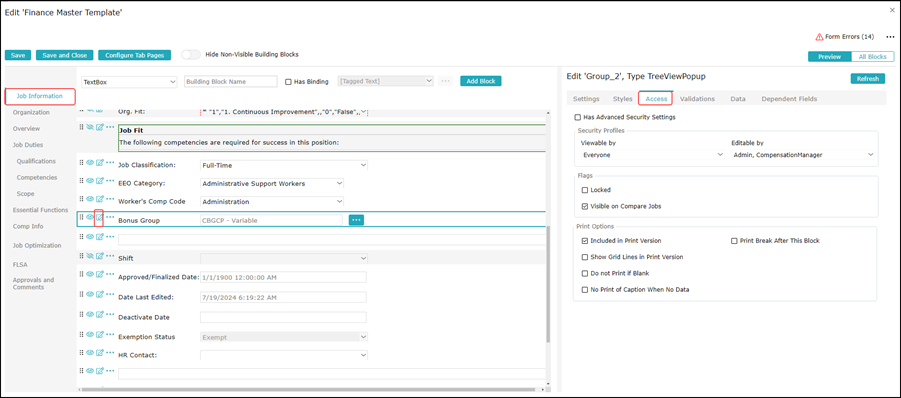Click the drag handle of the Bonus Group row

point(82,218)
